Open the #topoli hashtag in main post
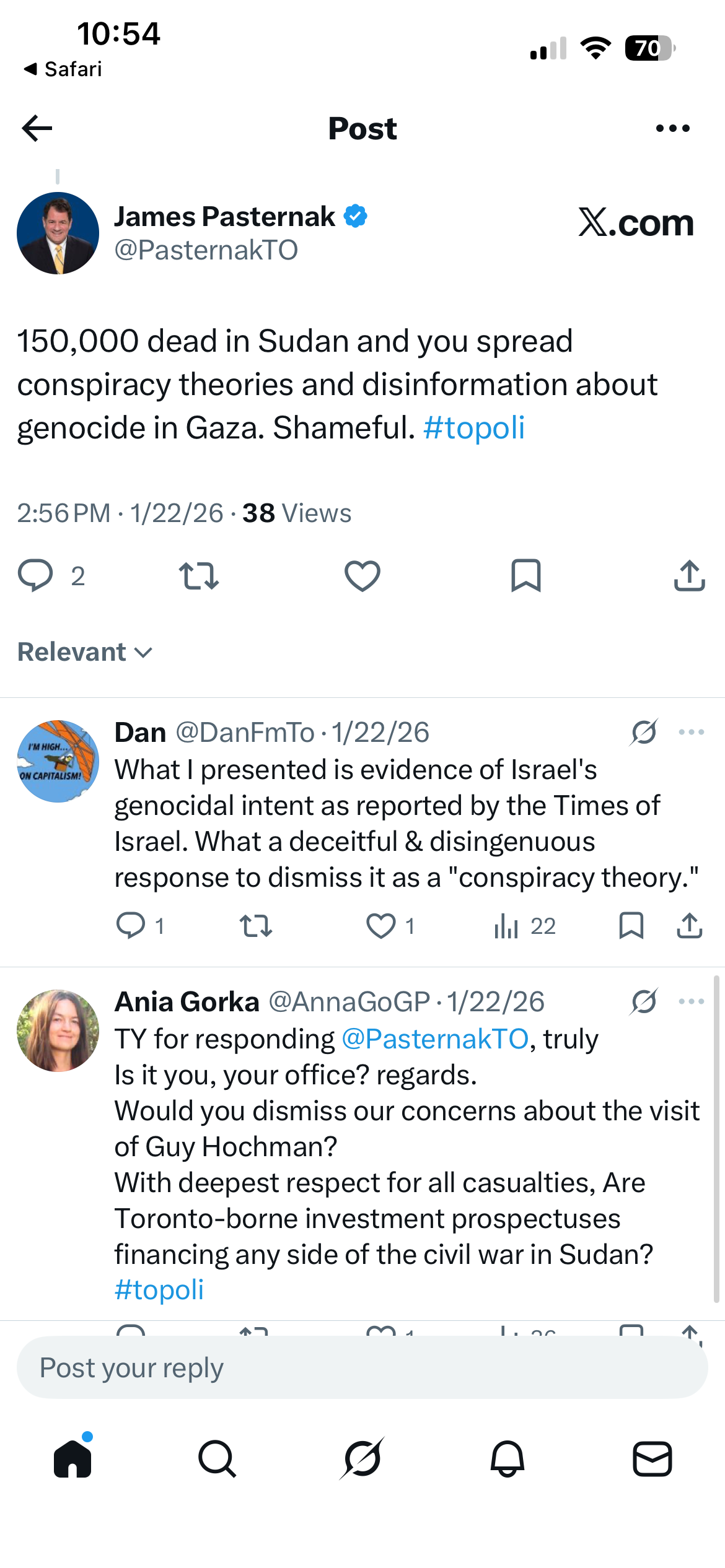 point(474,428)
